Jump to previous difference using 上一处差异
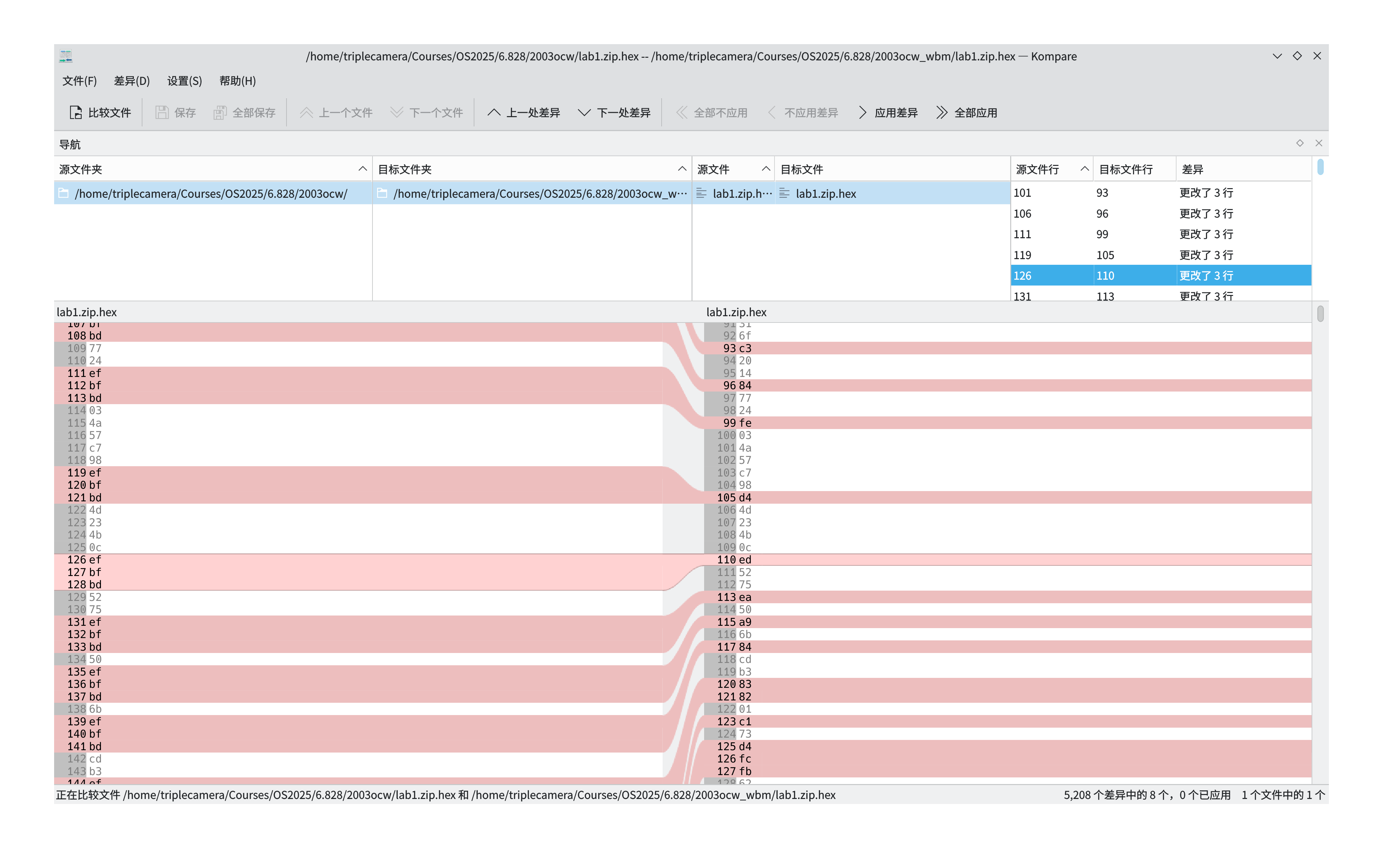 click(x=523, y=112)
